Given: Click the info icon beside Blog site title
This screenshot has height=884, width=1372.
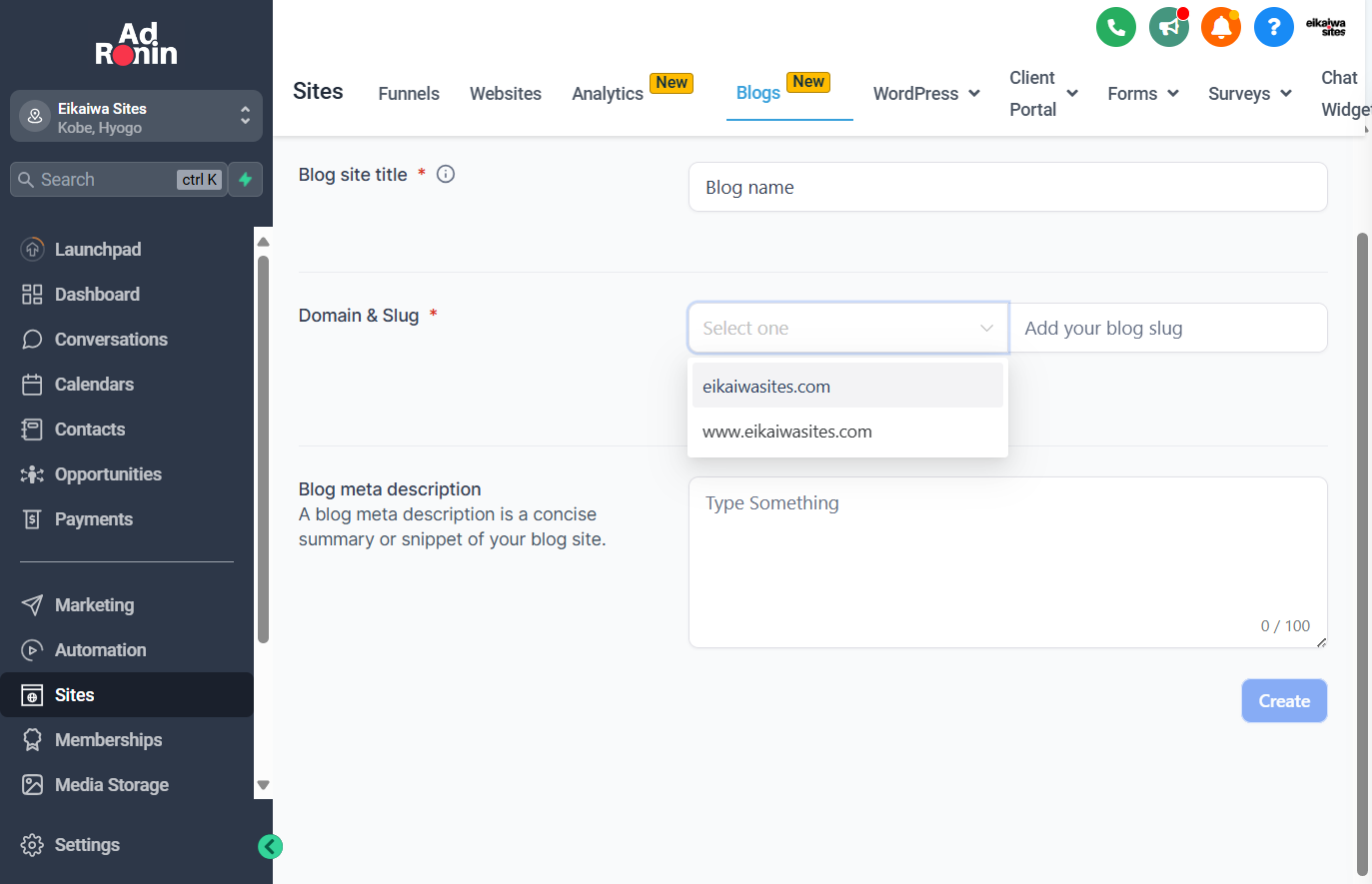Looking at the screenshot, I should (446, 174).
